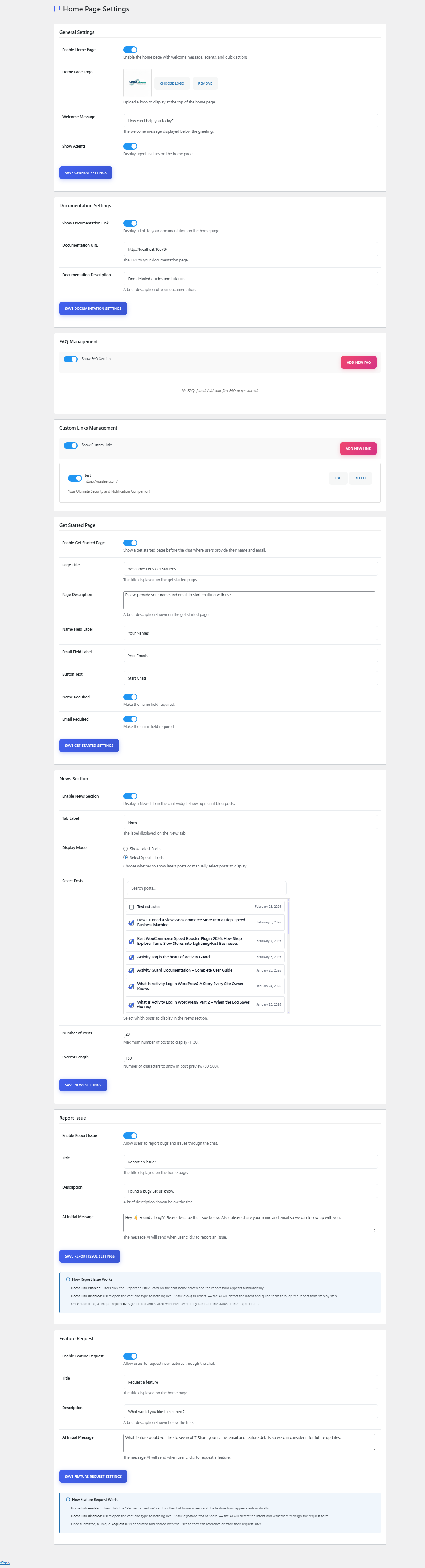Toggle Show FAQ Section switch
Image resolution: width=425 pixels, height=1568 pixels.
71,359
